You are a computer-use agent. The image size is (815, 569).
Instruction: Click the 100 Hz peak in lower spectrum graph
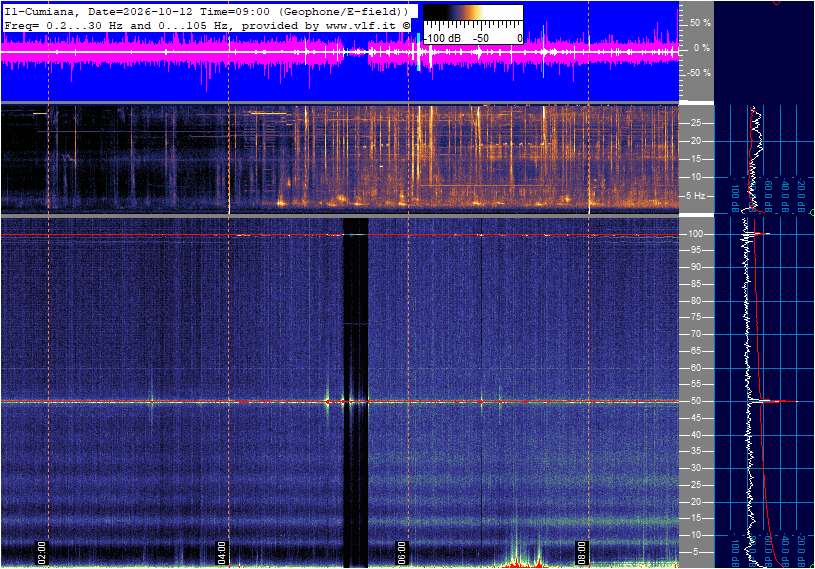(x=756, y=234)
